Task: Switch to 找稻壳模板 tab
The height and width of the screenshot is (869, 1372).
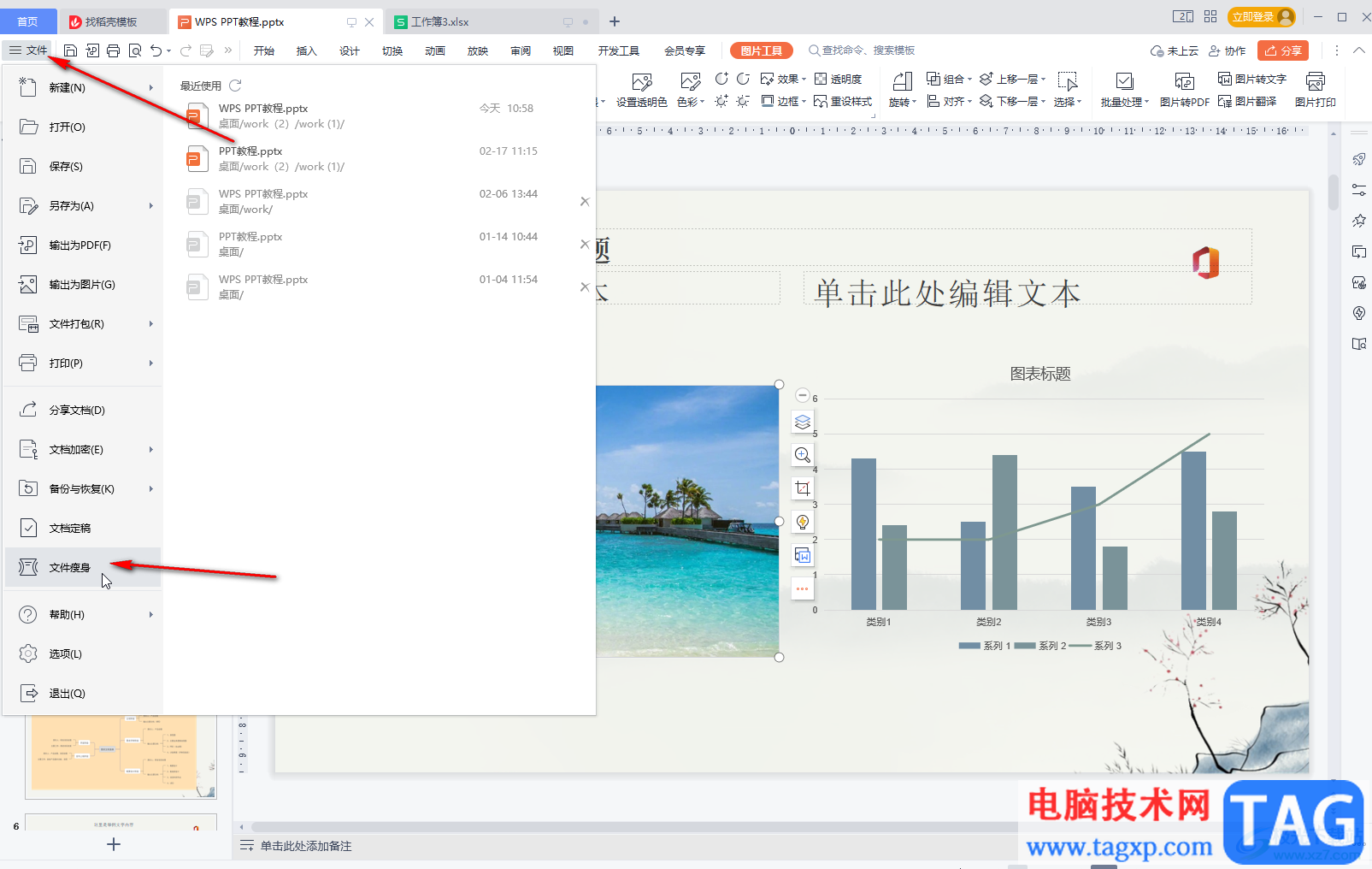Action: (115, 21)
